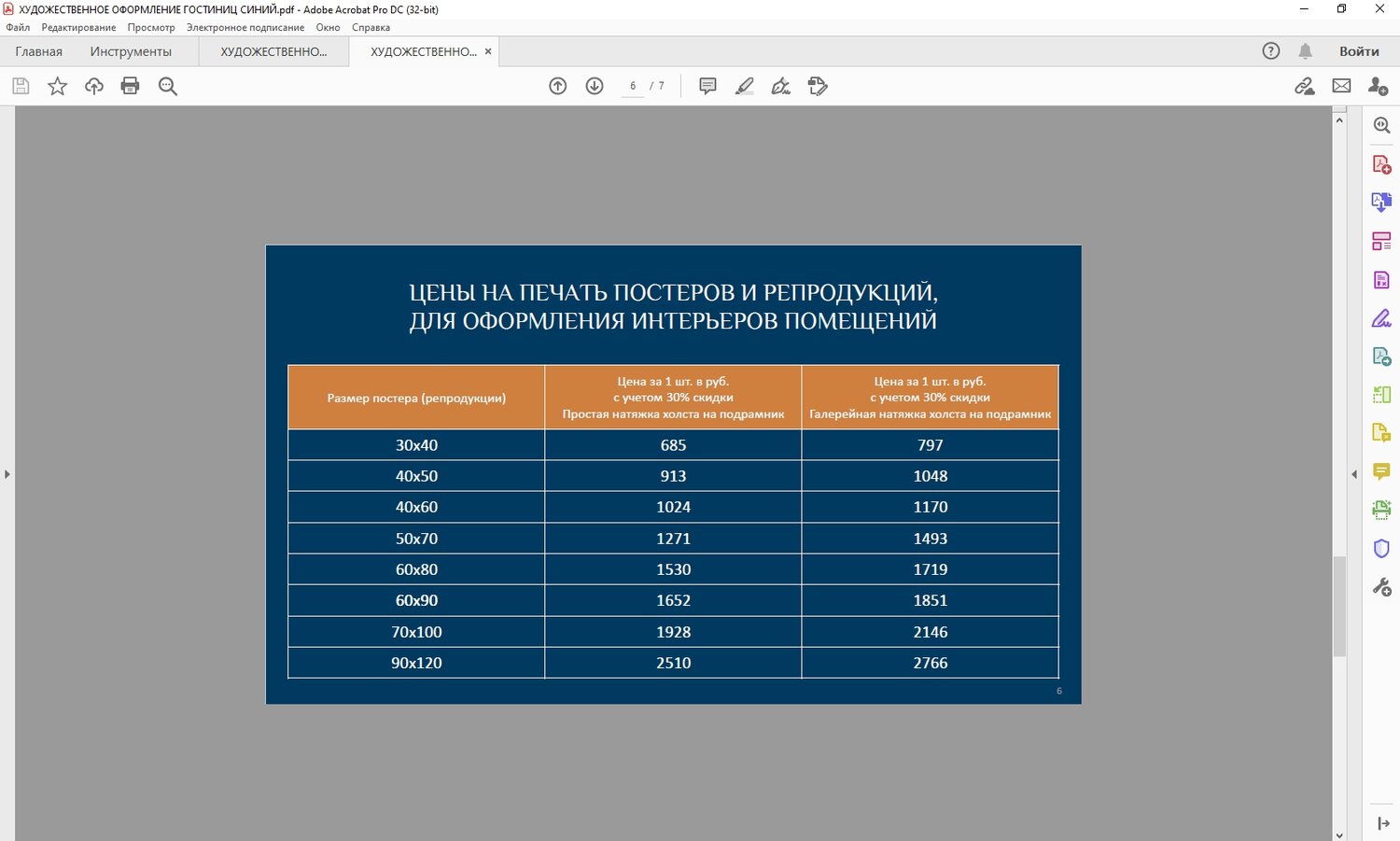Viewport: 1400px width, 841px height.
Task: Click the header Размер постера (репродукции)
Action: point(416,398)
